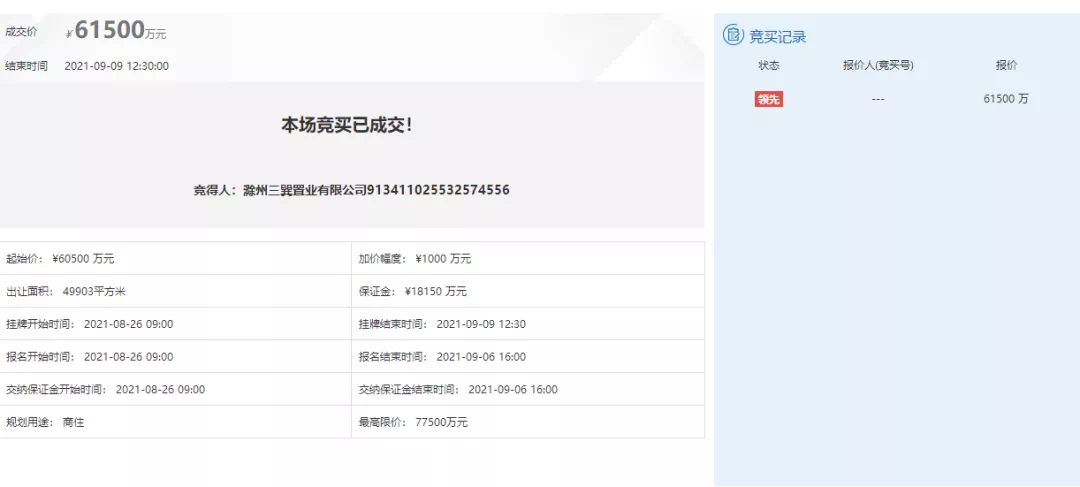The image size is (1080, 487).
Task: Click the winner company name 滁州三巽置业有限公司
Action: pos(305,190)
